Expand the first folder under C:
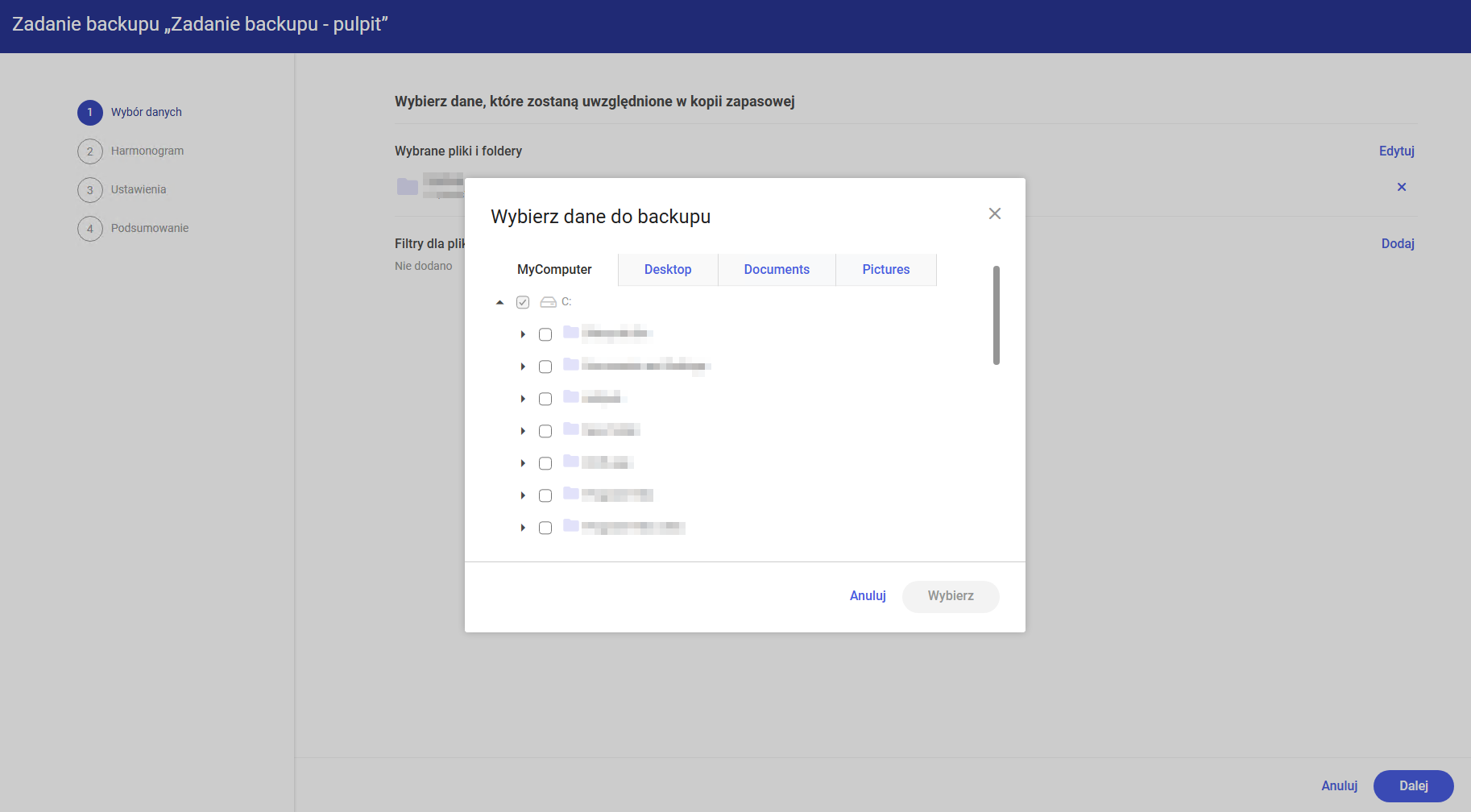The width and height of the screenshot is (1471, 812). coord(523,334)
